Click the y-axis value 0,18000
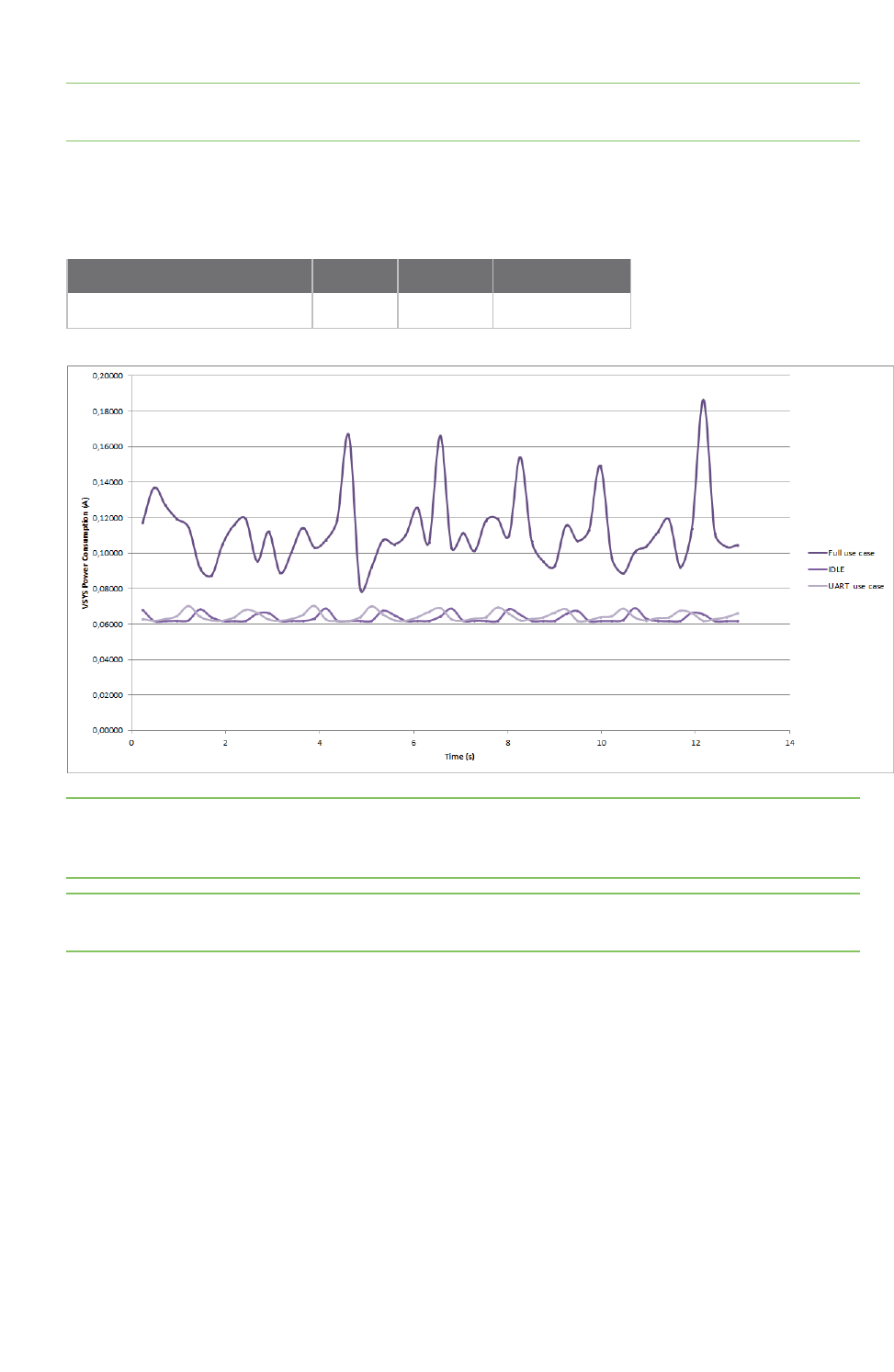 (108, 411)
